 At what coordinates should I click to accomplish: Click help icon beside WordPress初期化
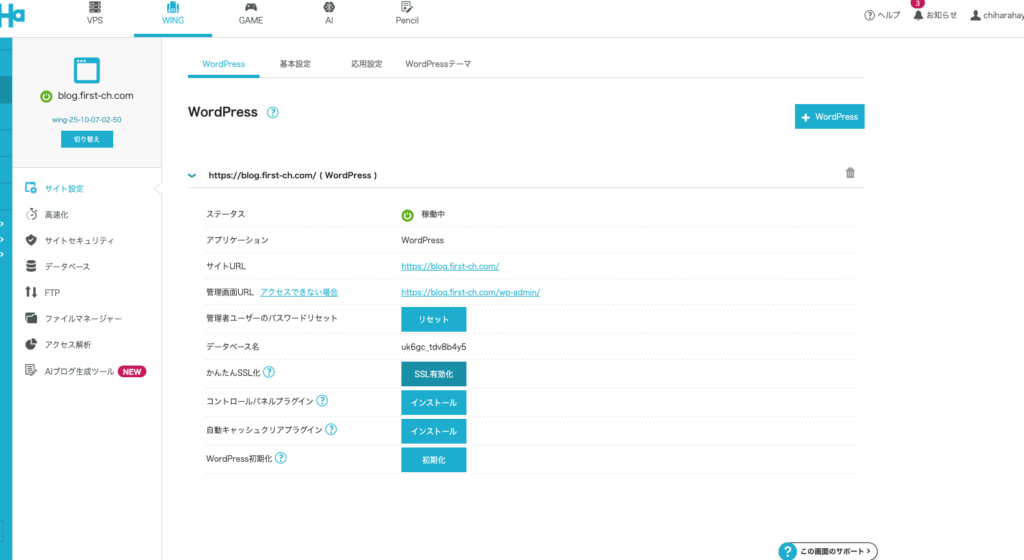(x=281, y=458)
